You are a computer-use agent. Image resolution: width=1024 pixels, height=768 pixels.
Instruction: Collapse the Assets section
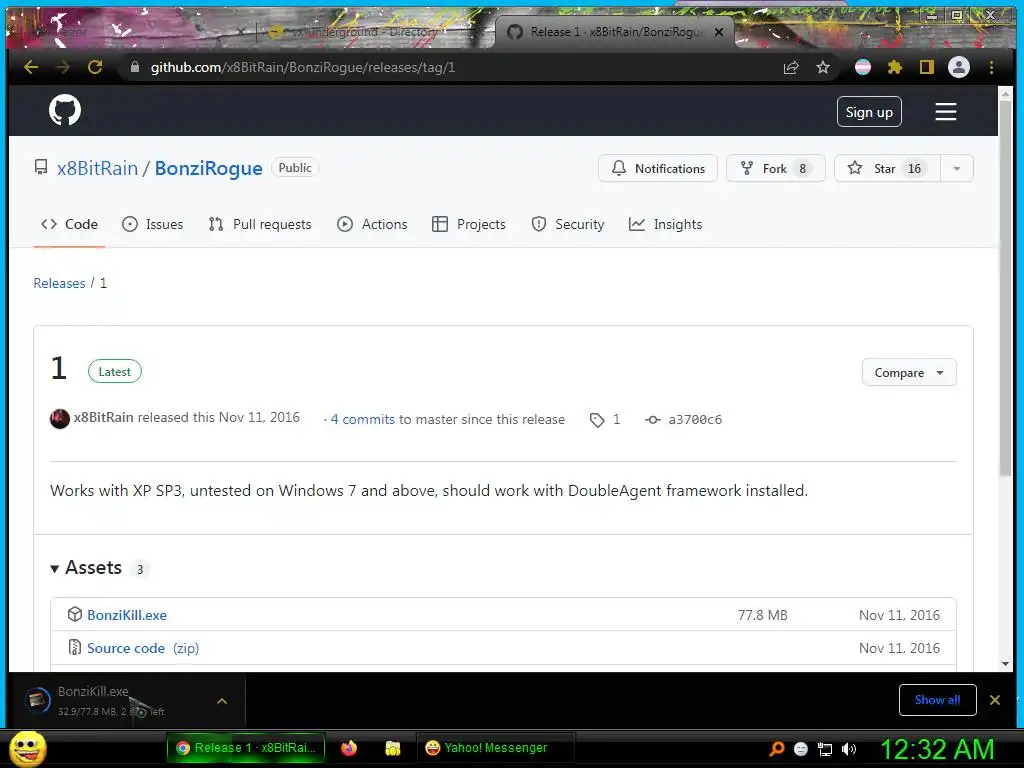point(87,568)
